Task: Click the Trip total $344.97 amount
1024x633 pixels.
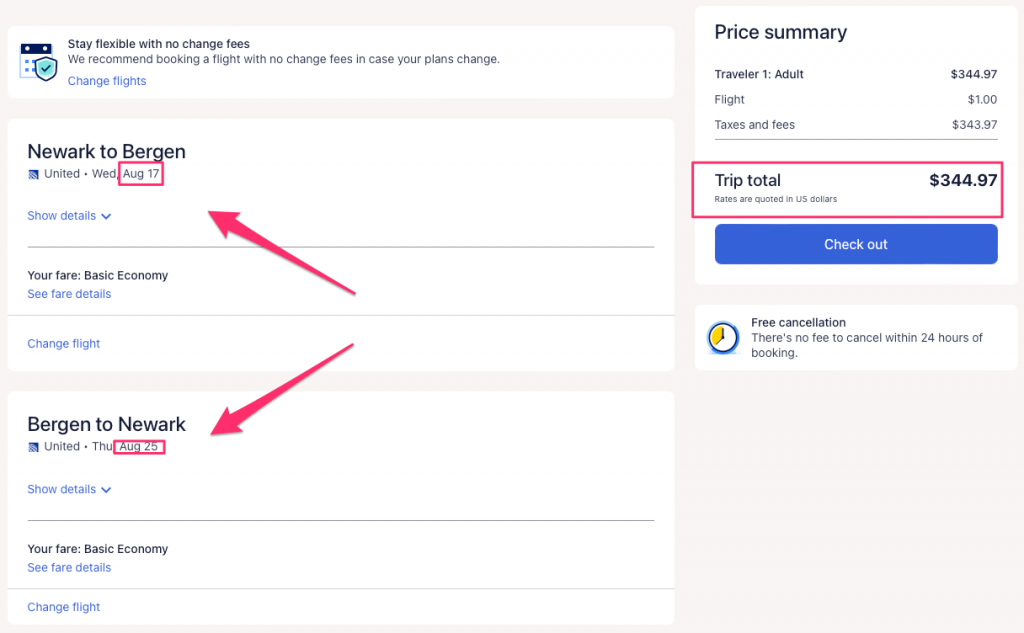Action: 963,181
